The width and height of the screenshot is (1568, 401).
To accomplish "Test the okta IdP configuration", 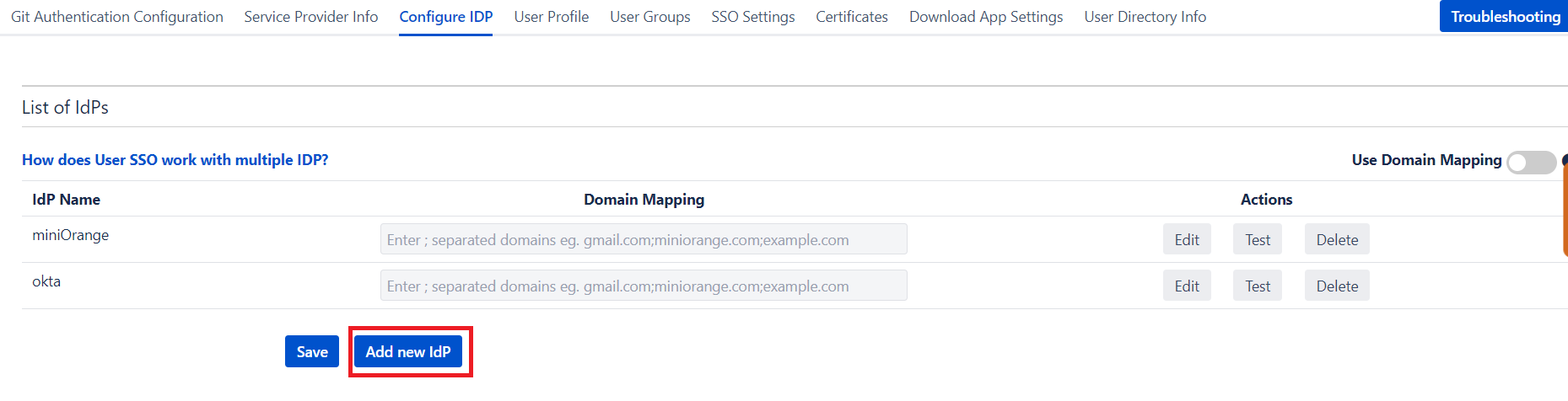I will (x=1258, y=286).
